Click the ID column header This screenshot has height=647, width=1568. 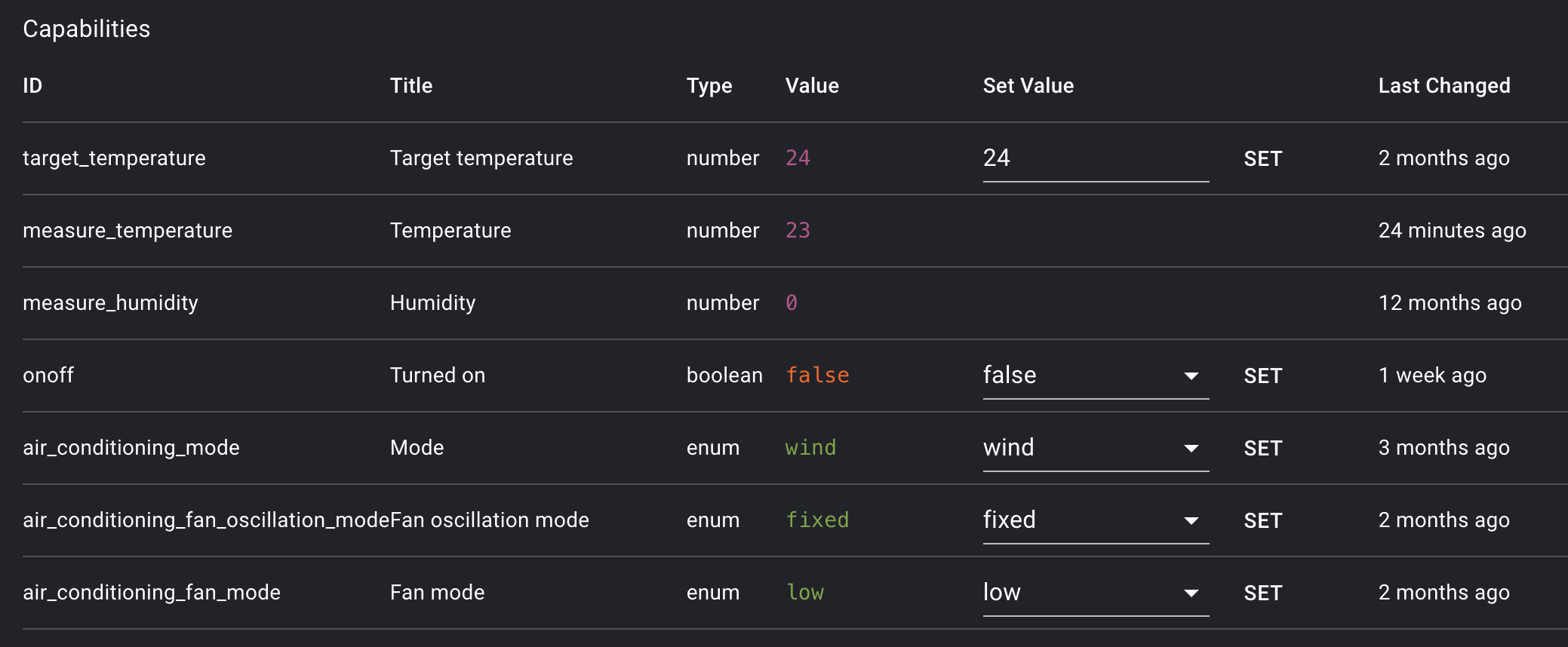(32, 86)
